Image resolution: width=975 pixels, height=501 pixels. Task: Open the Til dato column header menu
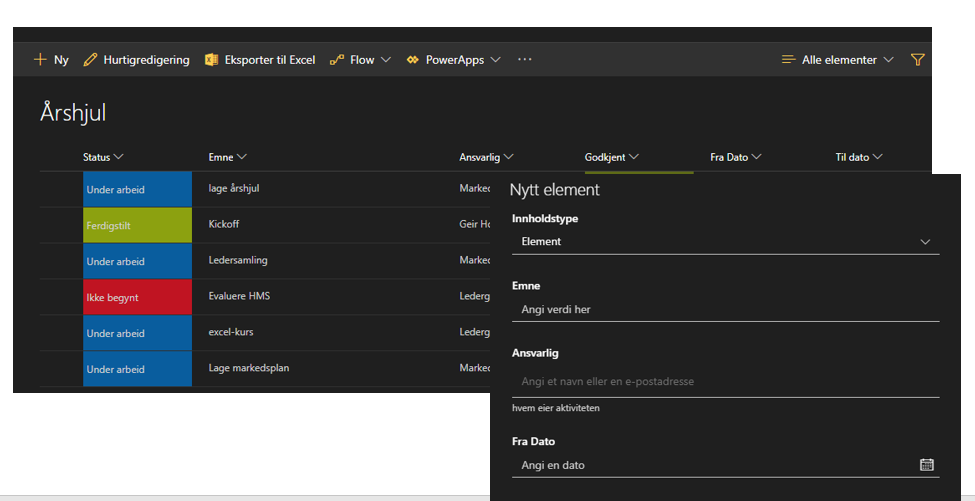click(x=859, y=157)
